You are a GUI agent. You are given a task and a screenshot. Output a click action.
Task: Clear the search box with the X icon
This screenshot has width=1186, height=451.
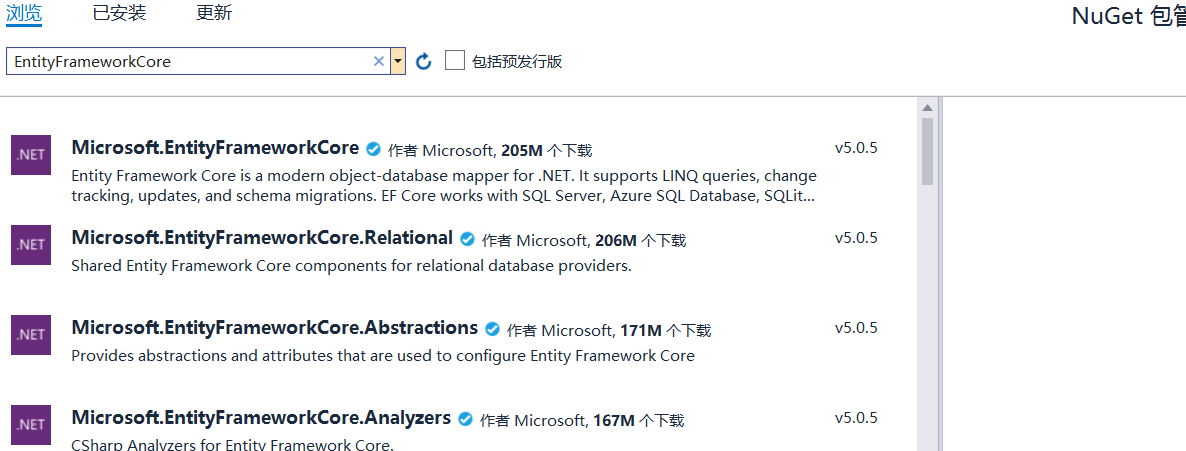[379, 61]
